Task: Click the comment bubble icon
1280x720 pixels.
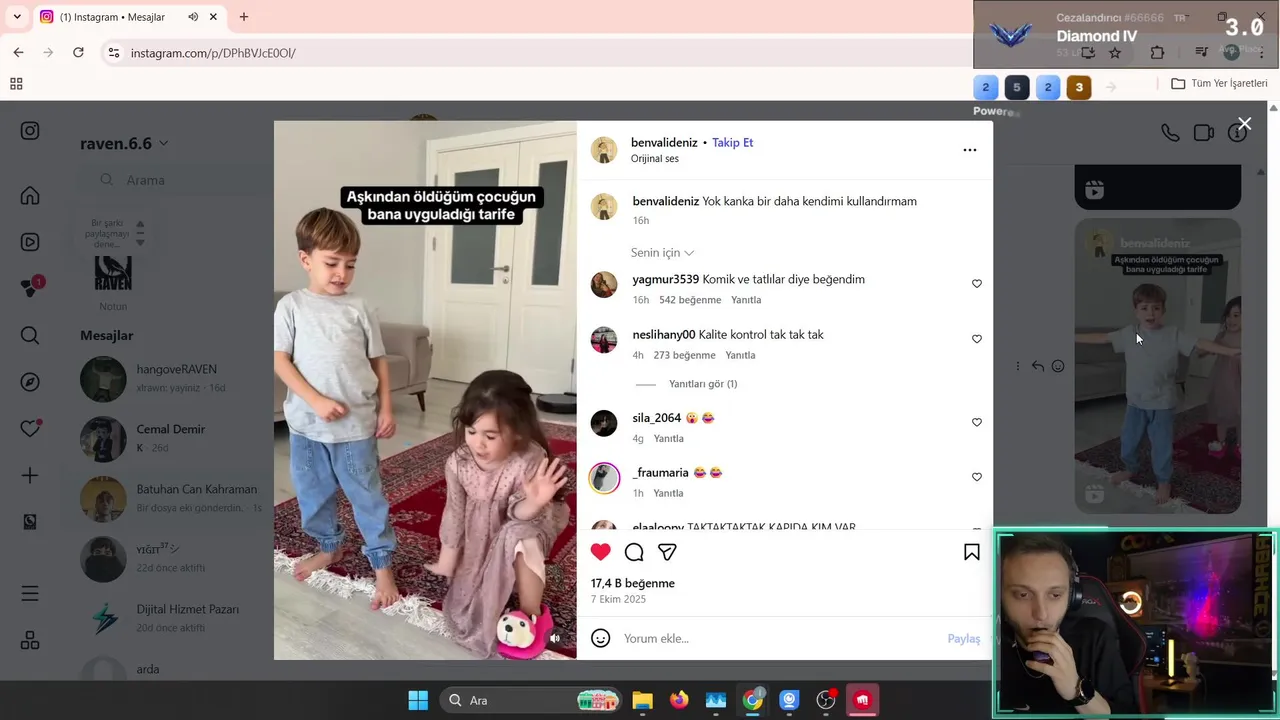Action: click(634, 552)
